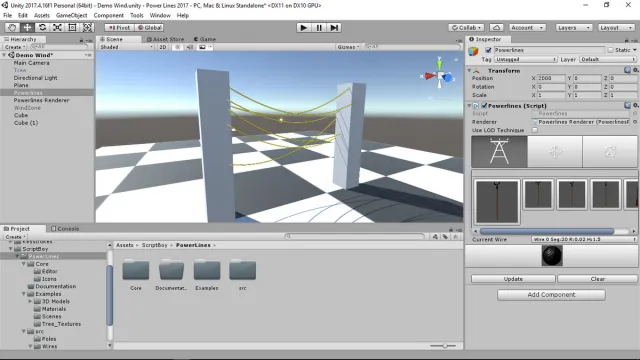Open the GameObject menu
The image size is (640, 360).
point(71,15)
